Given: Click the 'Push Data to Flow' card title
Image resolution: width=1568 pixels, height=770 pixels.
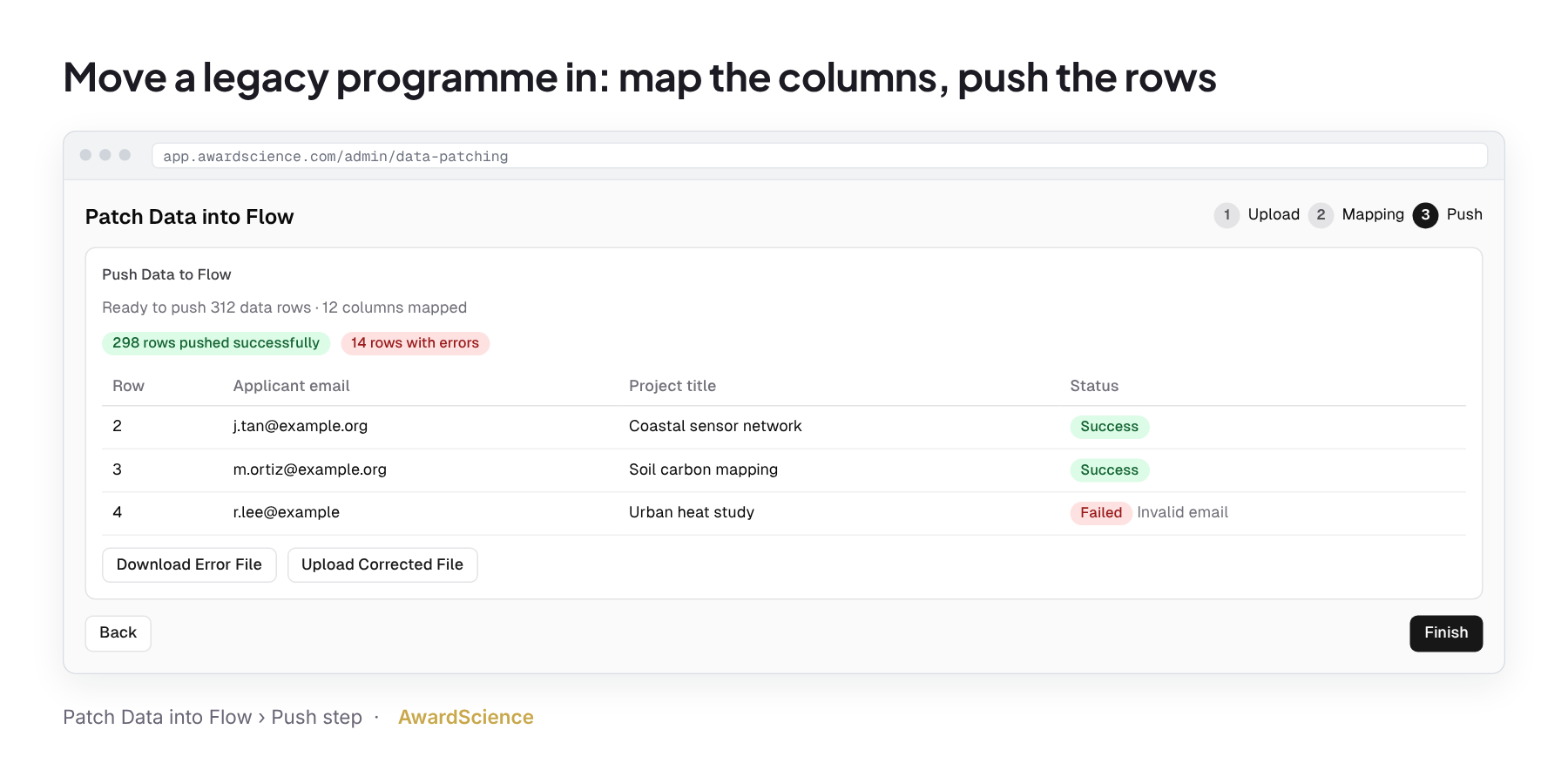Looking at the screenshot, I should pos(166,274).
